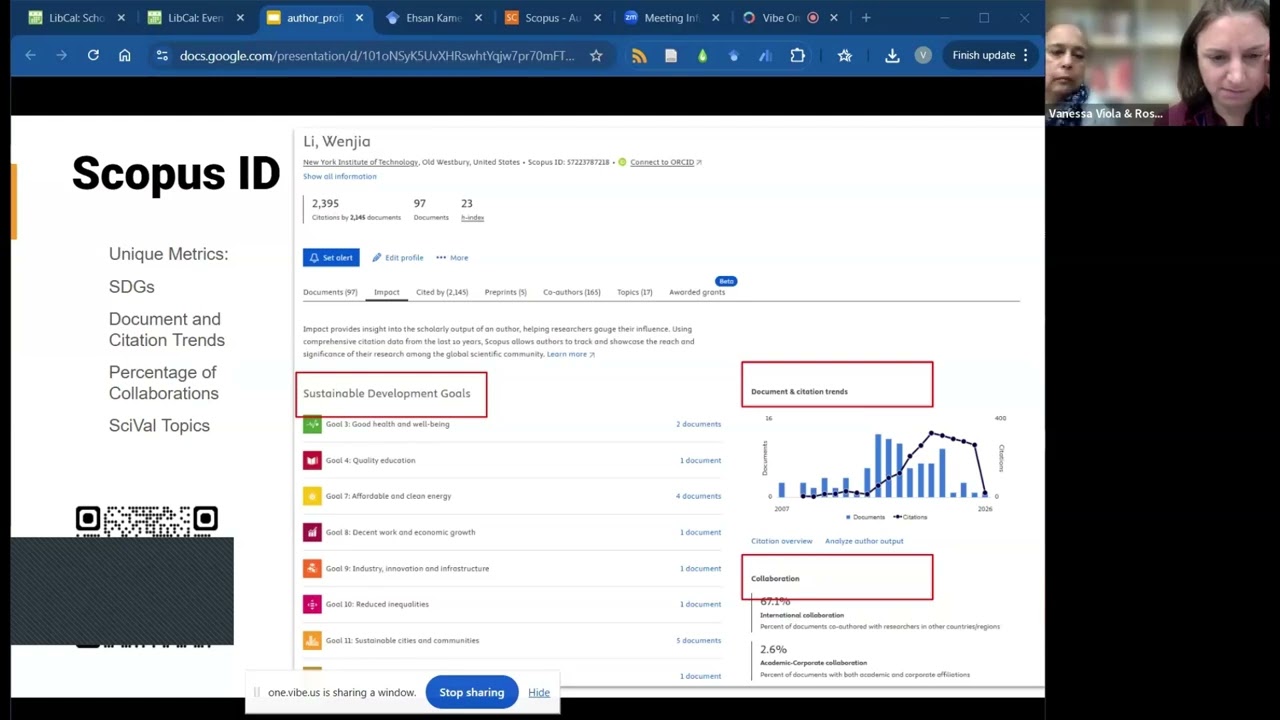Open the white document extension icon
Screen dimensions: 1280x720
pos(671,56)
